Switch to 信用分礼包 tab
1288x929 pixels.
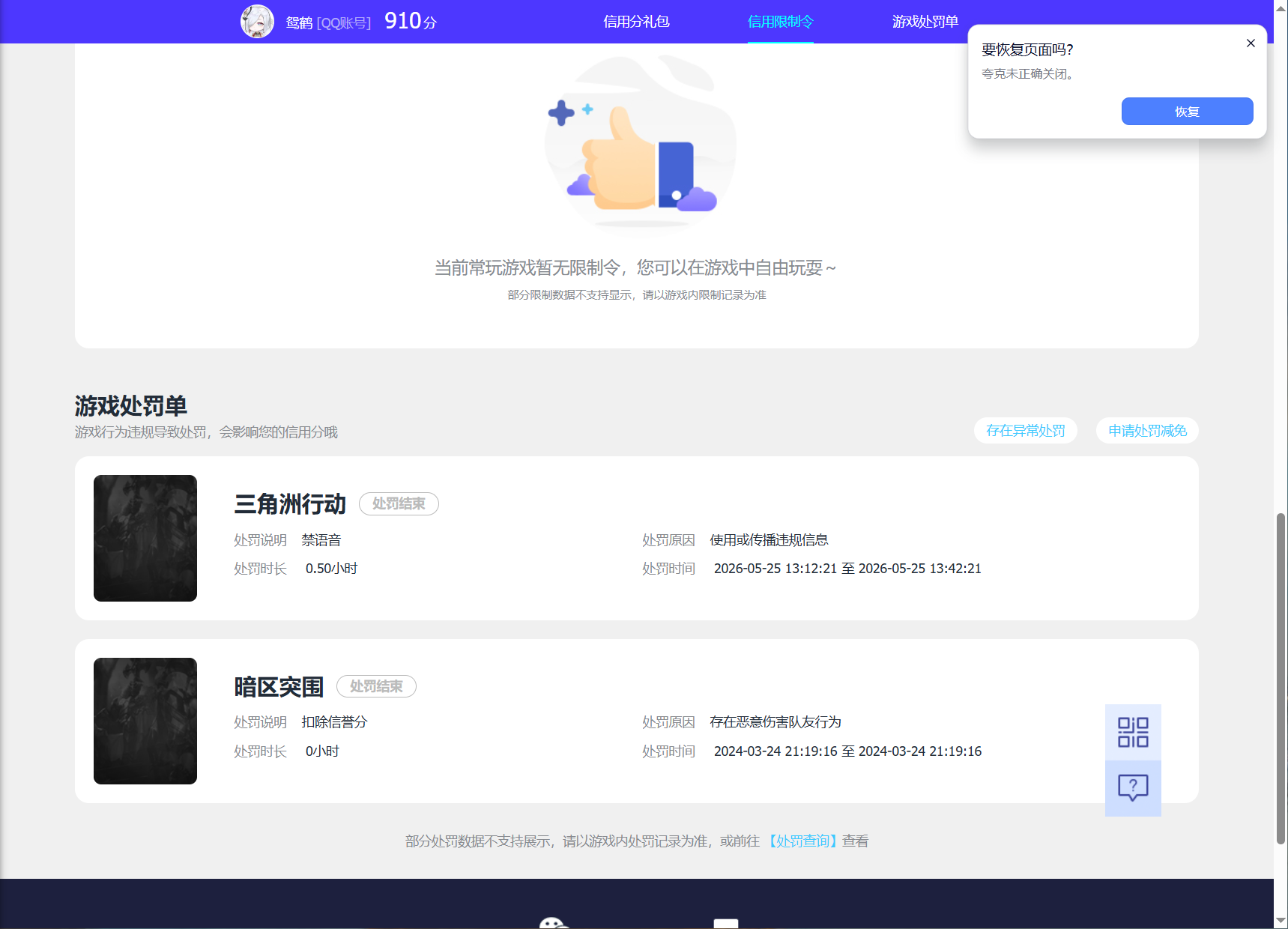(x=636, y=22)
